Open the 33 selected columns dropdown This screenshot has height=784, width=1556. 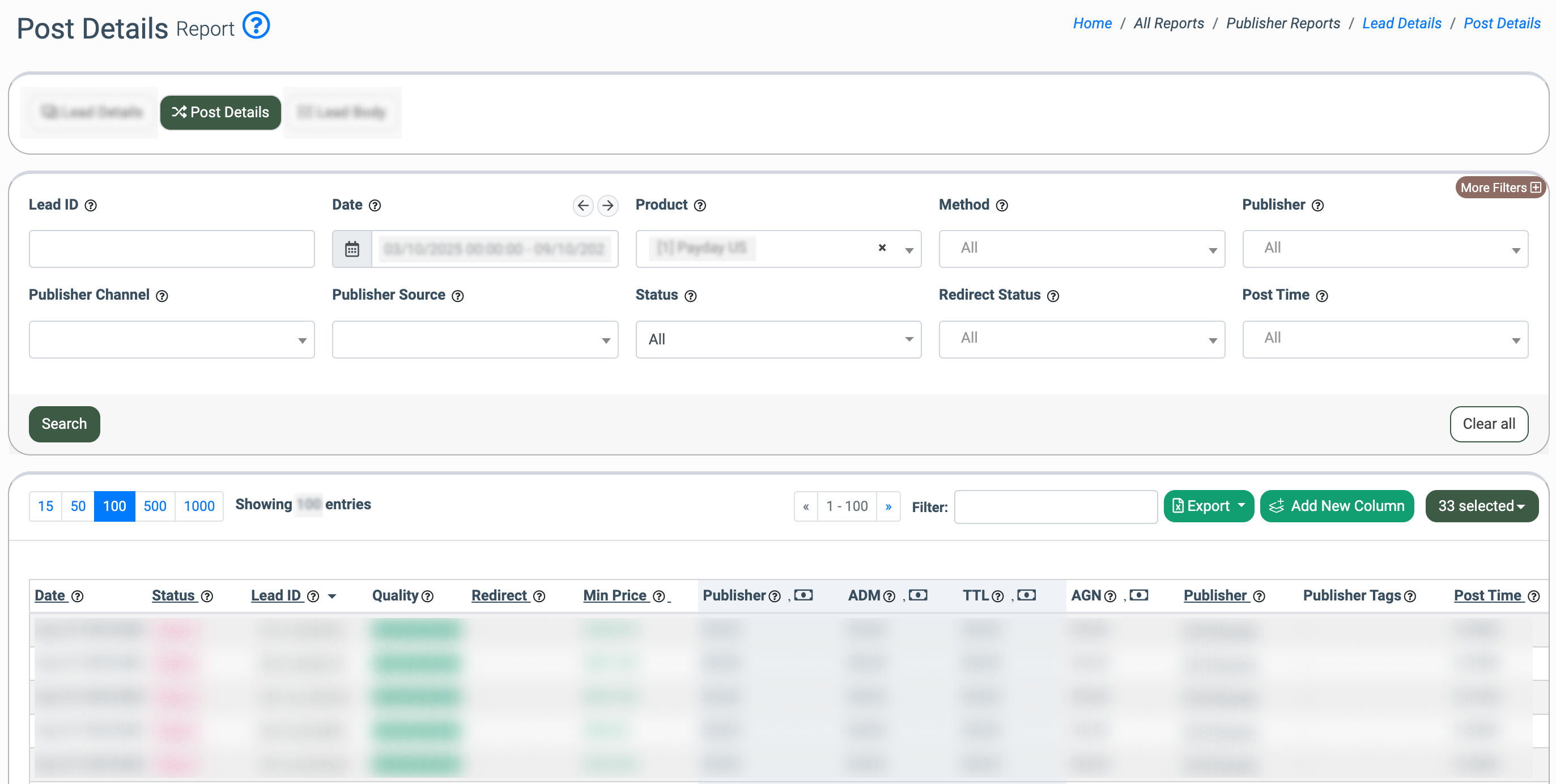click(x=1481, y=506)
